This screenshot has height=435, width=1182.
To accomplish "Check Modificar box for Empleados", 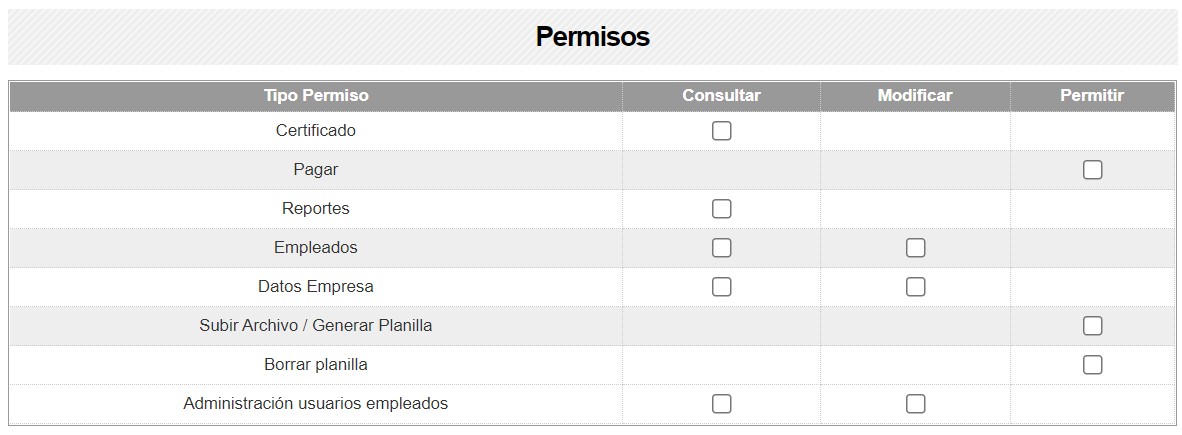I will [915, 248].
